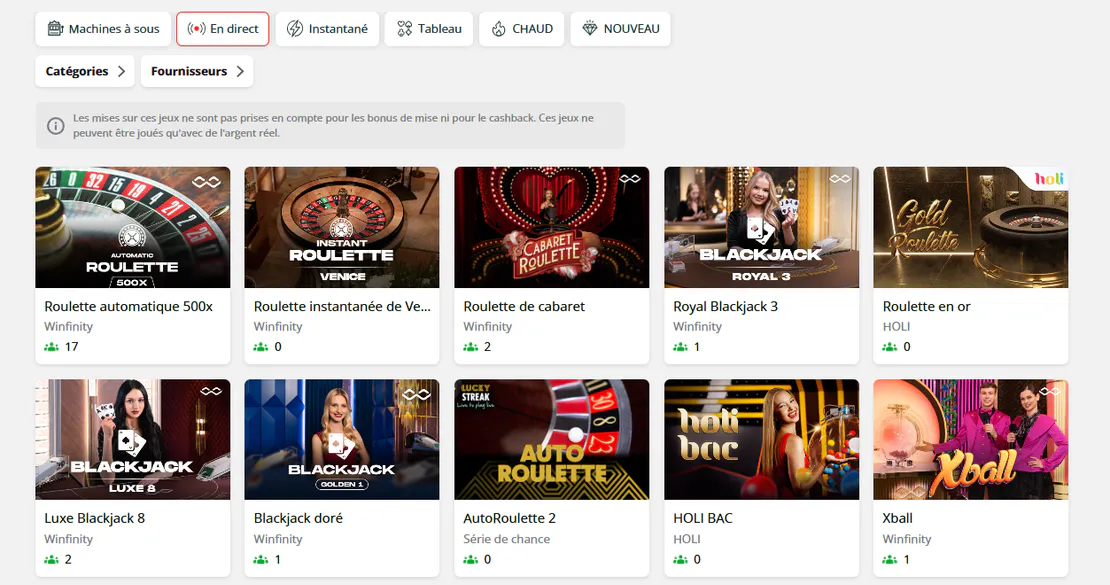Click the diamond NOUVEAU icon

tap(590, 28)
